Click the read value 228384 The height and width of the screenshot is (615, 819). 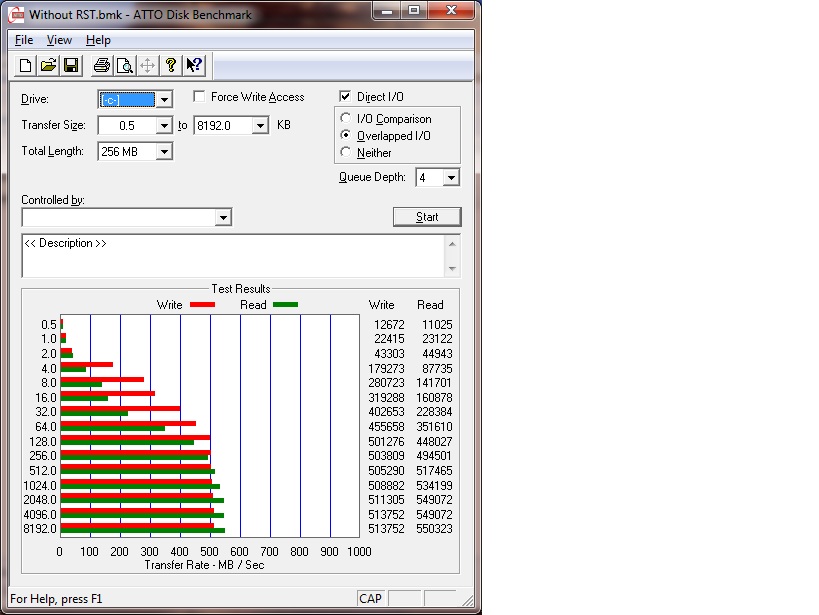(434, 412)
